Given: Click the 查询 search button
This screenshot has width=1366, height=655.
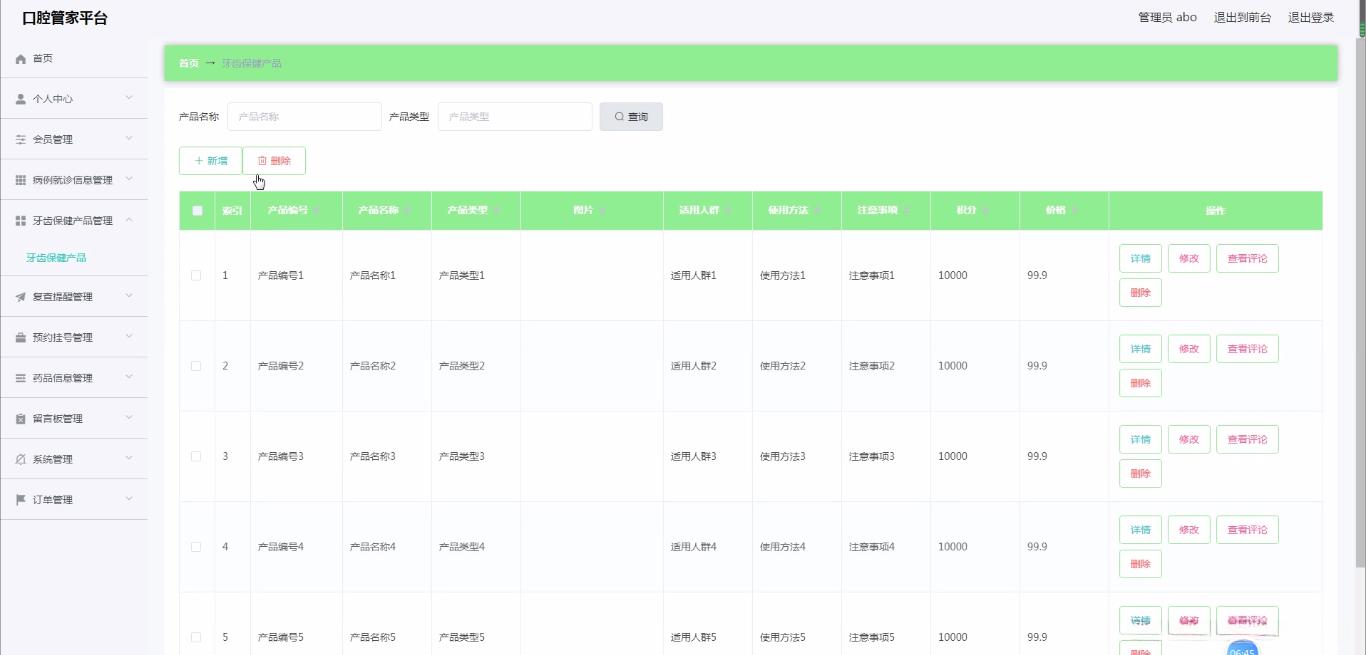Looking at the screenshot, I should click(x=631, y=117).
